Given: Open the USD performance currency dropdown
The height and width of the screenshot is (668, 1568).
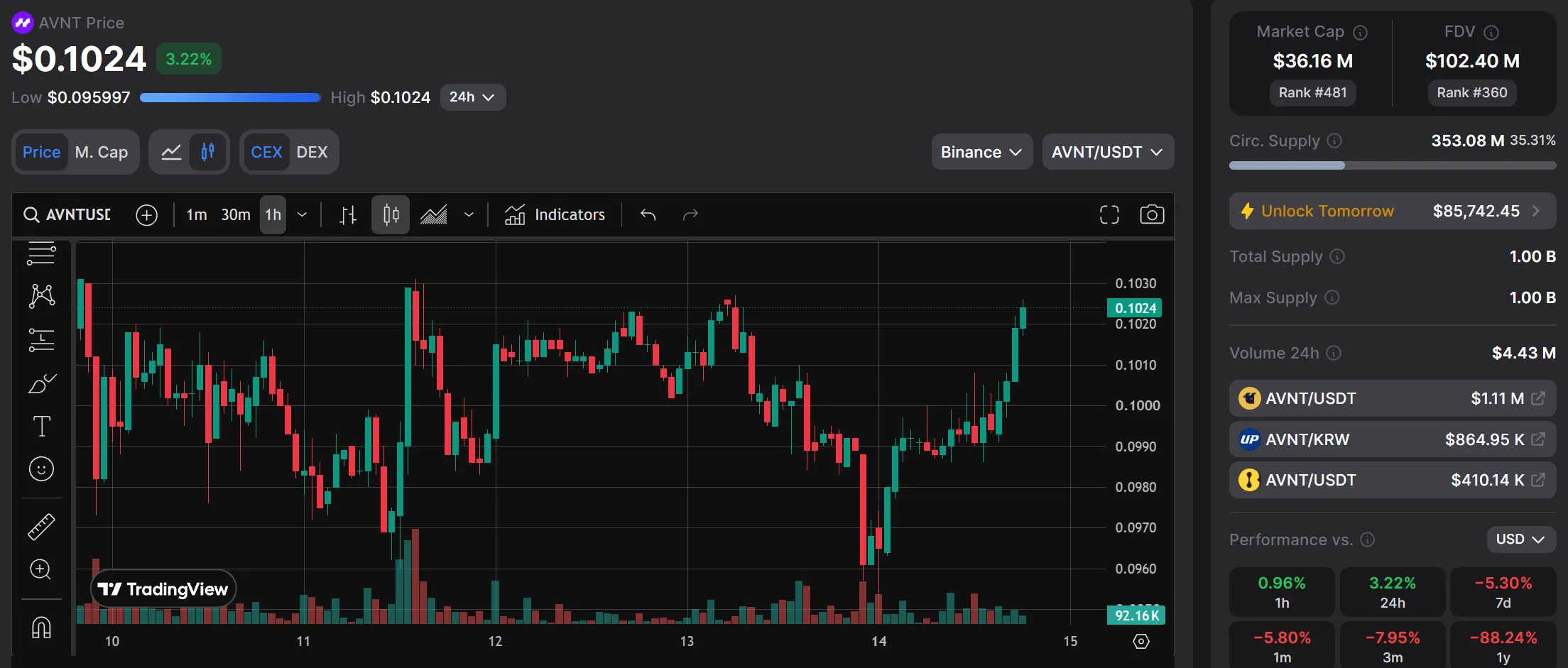Looking at the screenshot, I should (x=1521, y=540).
